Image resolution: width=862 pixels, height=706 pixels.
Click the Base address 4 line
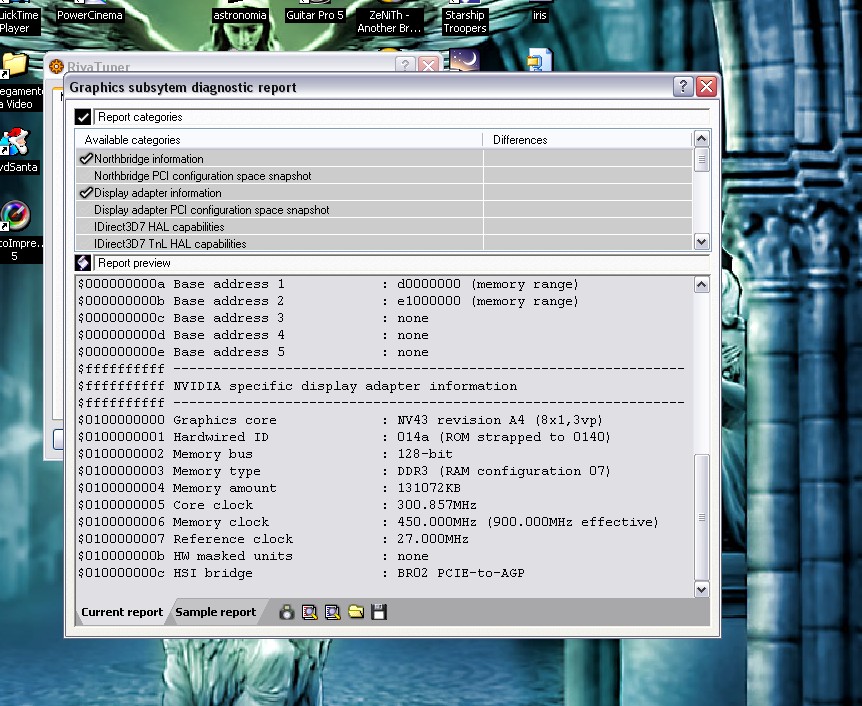tap(253, 335)
